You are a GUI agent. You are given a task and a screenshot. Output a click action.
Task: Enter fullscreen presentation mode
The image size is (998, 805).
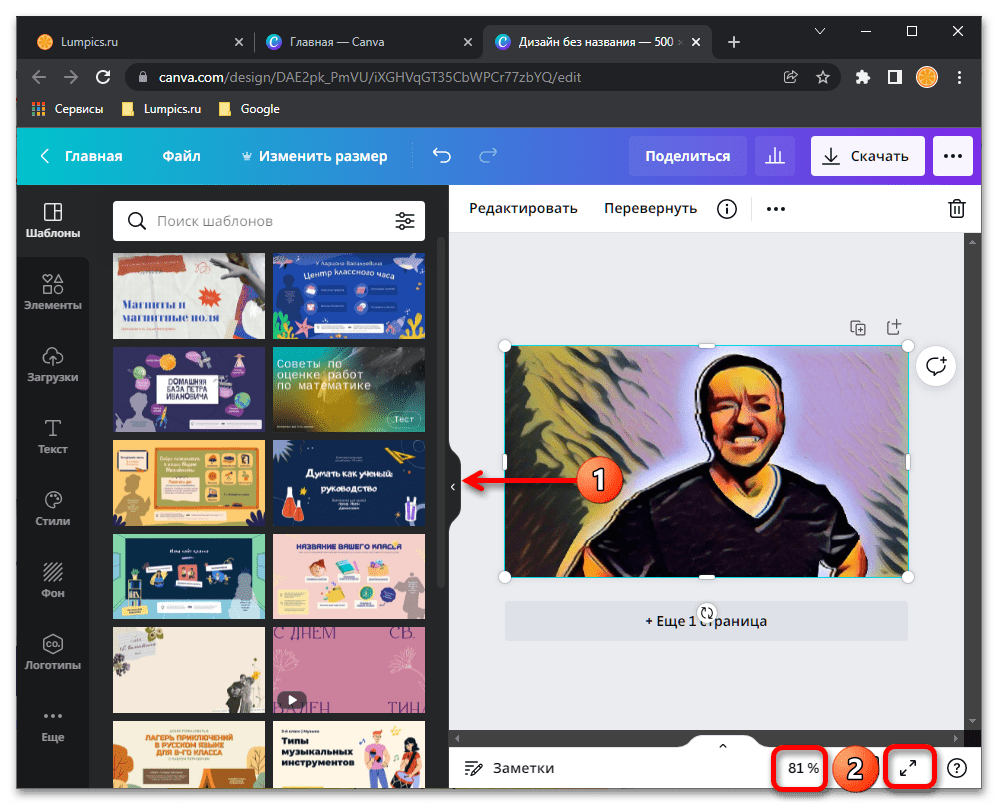[x=908, y=768]
